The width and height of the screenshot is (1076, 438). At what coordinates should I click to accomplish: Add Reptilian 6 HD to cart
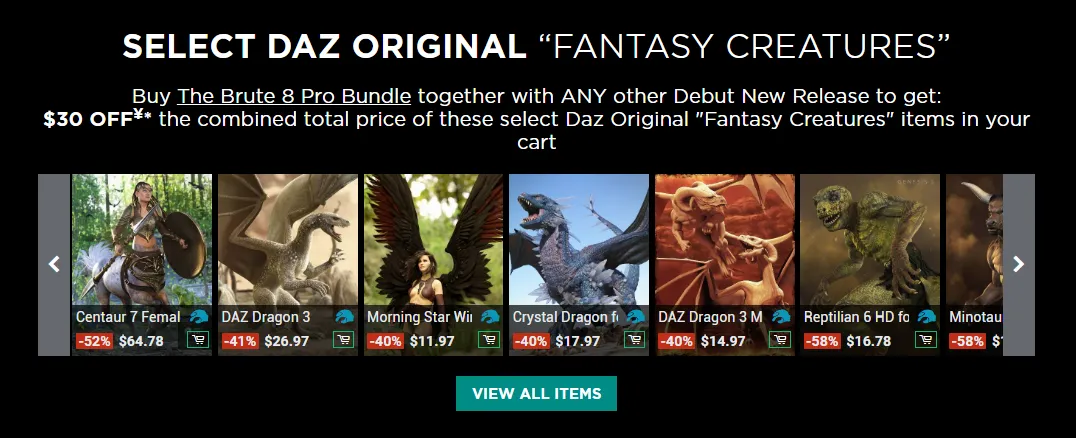click(x=925, y=340)
